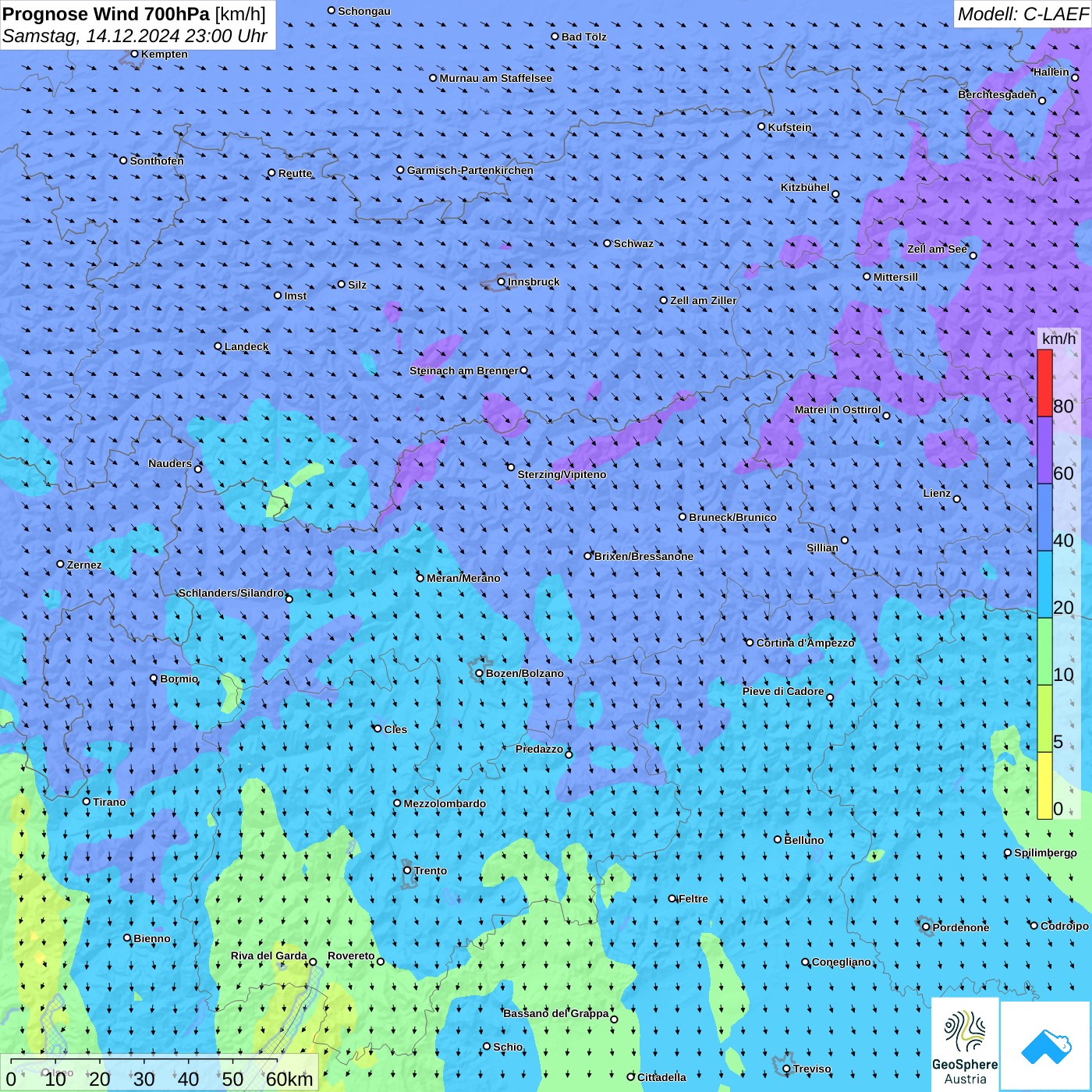Click the 'Reutte' label
Screen dimensions: 1092x1092
[295, 173]
